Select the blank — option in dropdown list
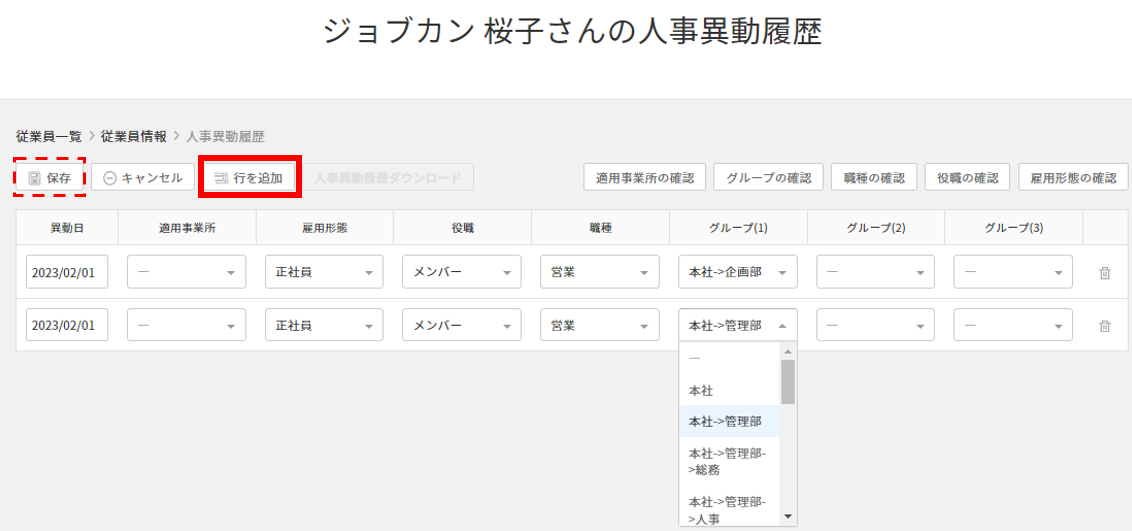Screen dimensions: 1132x531 click(730, 359)
